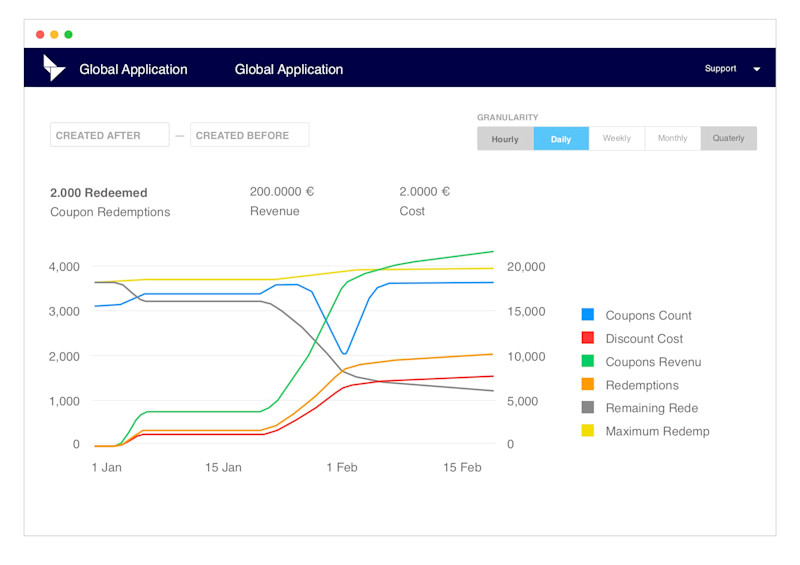800x565 pixels.
Task: Click the 20,000 right axis value
Action: pyautogui.click(x=526, y=266)
